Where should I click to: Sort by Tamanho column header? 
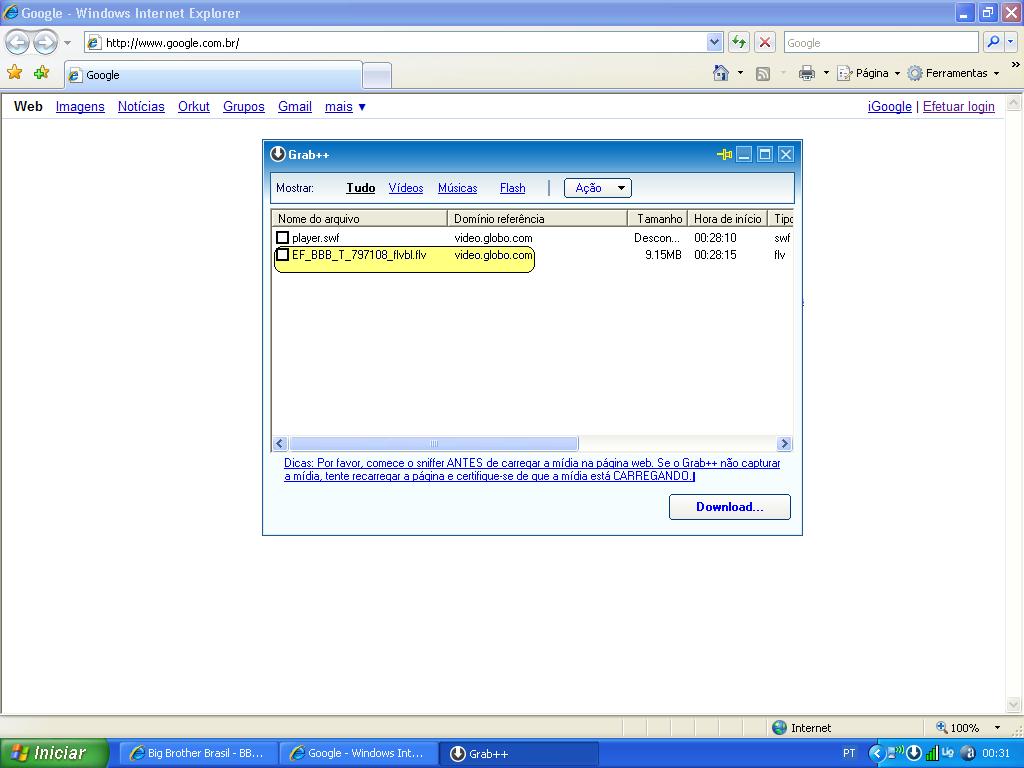(x=658, y=219)
